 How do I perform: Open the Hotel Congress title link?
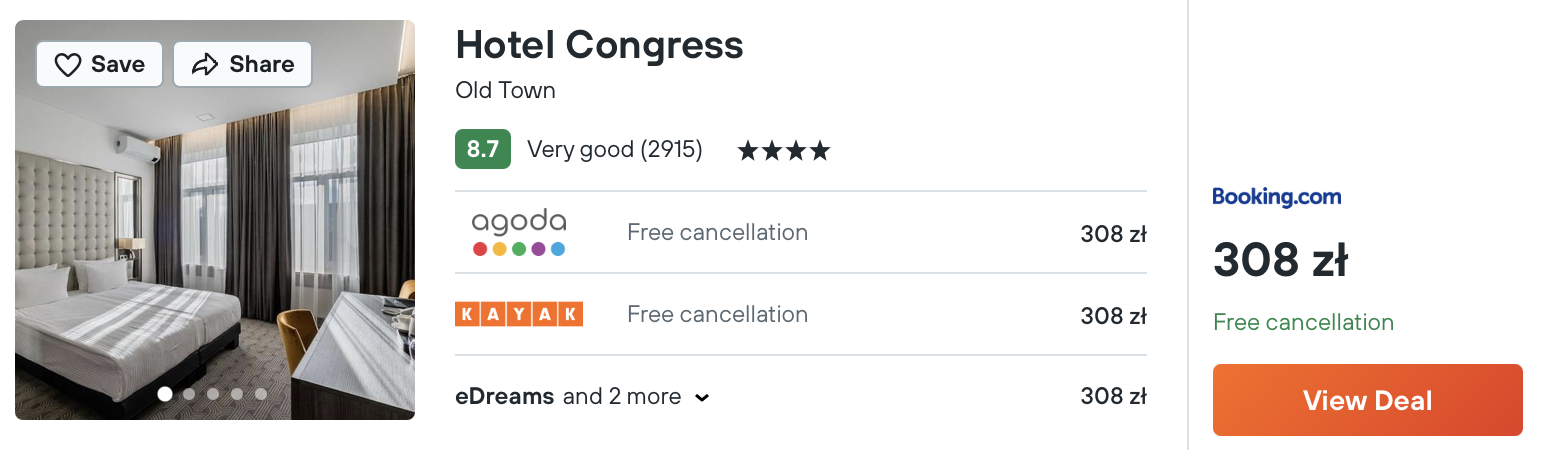[599, 45]
